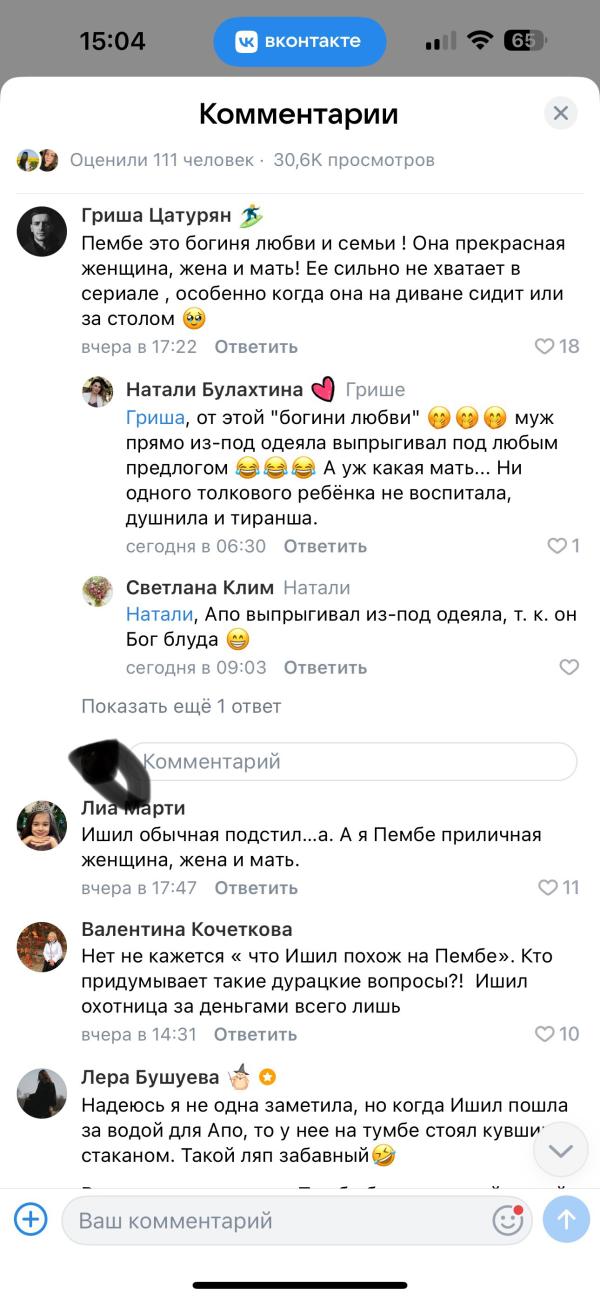
Task: Open the Гриша mention link
Action: 155,418
